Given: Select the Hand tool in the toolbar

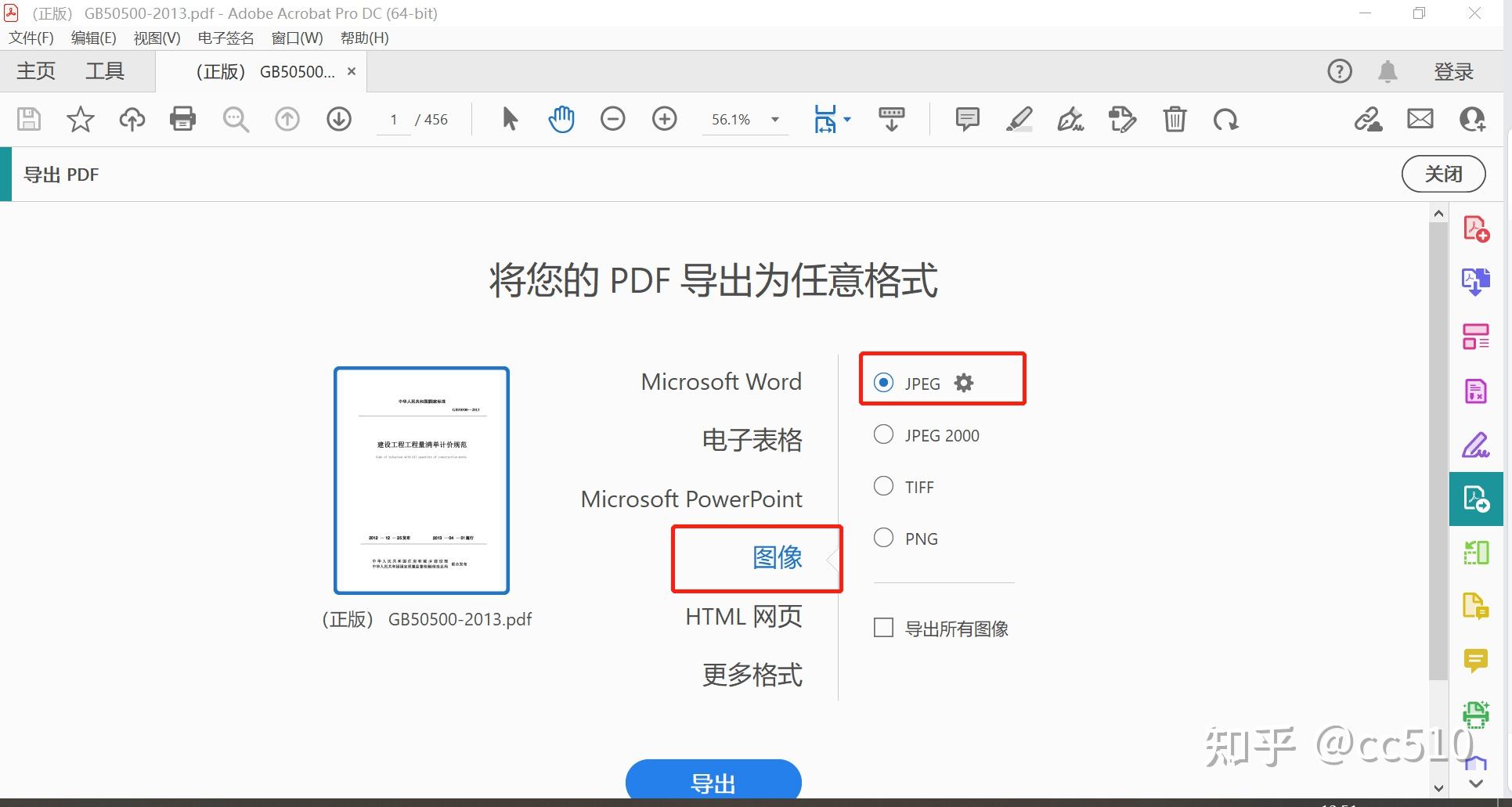Looking at the screenshot, I should pyautogui.click(x=561, y=119).
